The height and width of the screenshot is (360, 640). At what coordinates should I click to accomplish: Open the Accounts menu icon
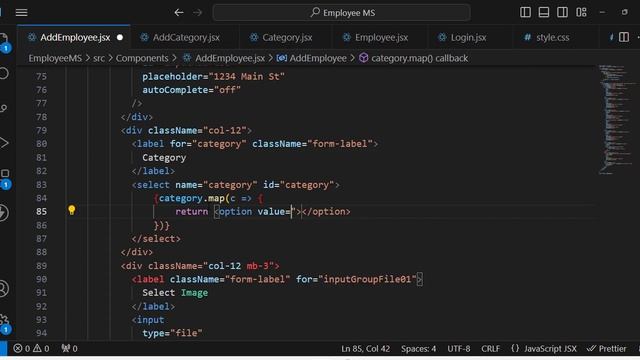point(3,289)
